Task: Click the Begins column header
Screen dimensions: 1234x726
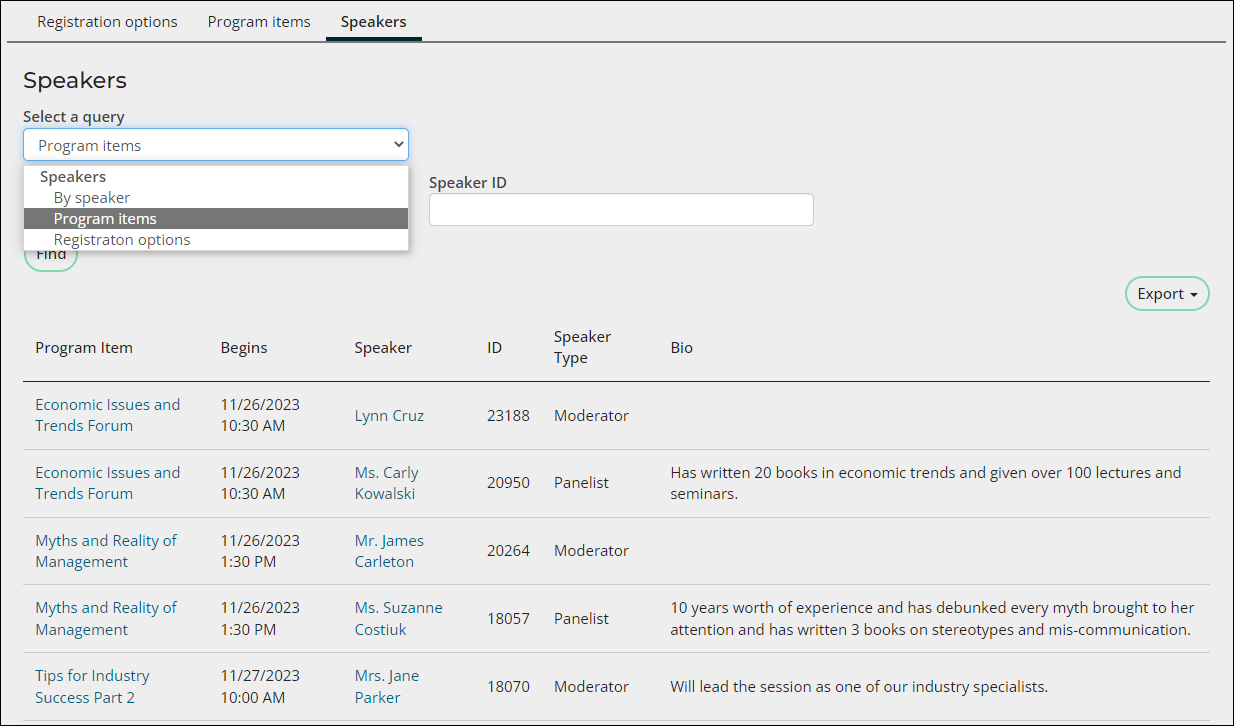Action: pyautogui.click(x=244, y=348)
